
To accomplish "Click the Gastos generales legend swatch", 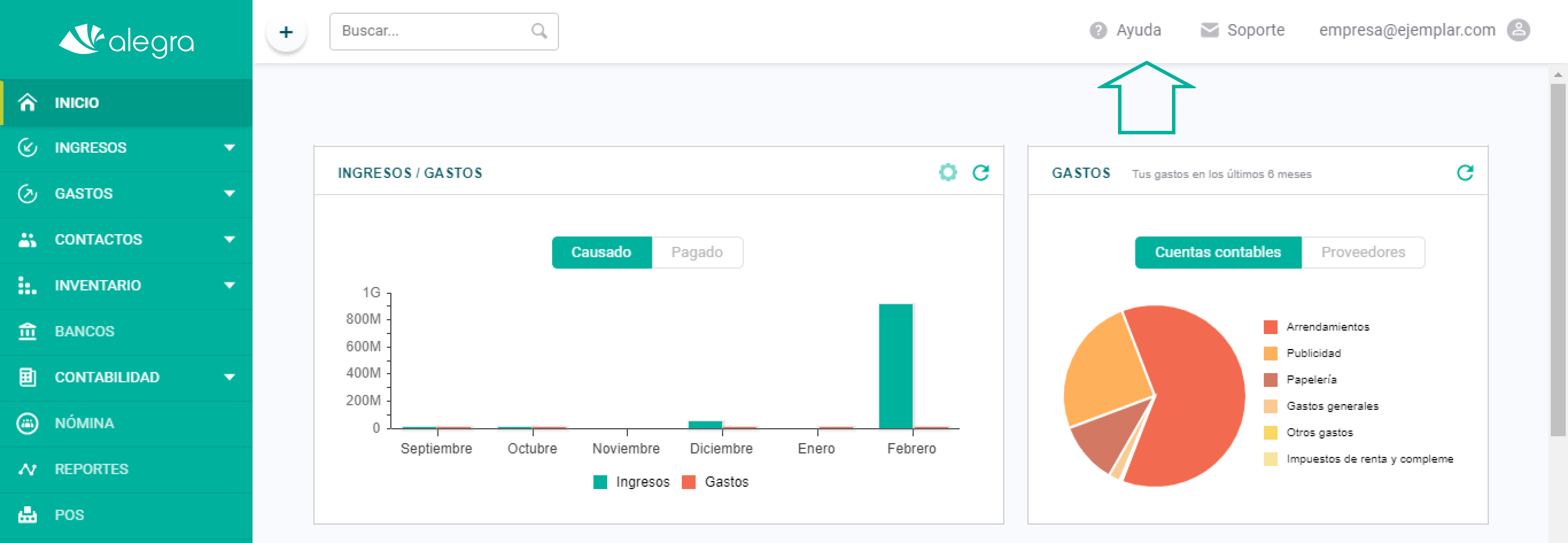I will [x=1270, y=406].
